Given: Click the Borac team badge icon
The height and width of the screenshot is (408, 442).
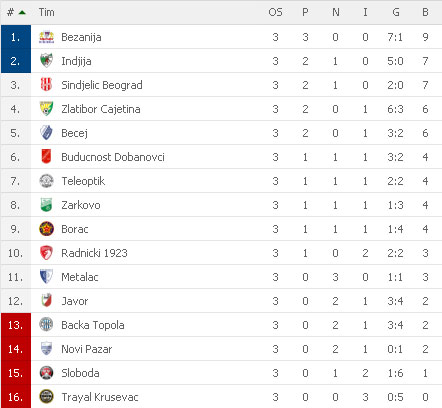Looking at the screenshot, I should [46, 229].
